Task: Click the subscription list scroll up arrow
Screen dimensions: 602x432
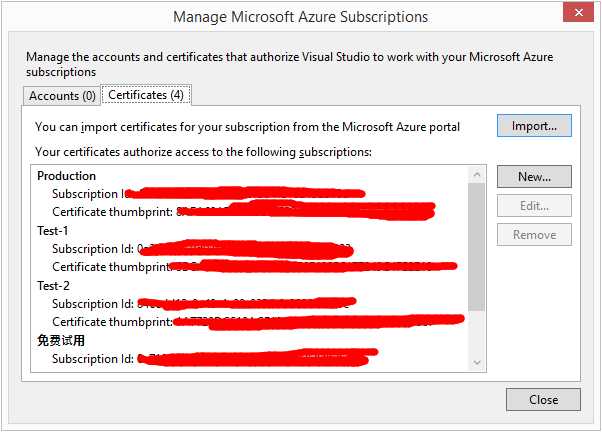Action: [477, 175]
